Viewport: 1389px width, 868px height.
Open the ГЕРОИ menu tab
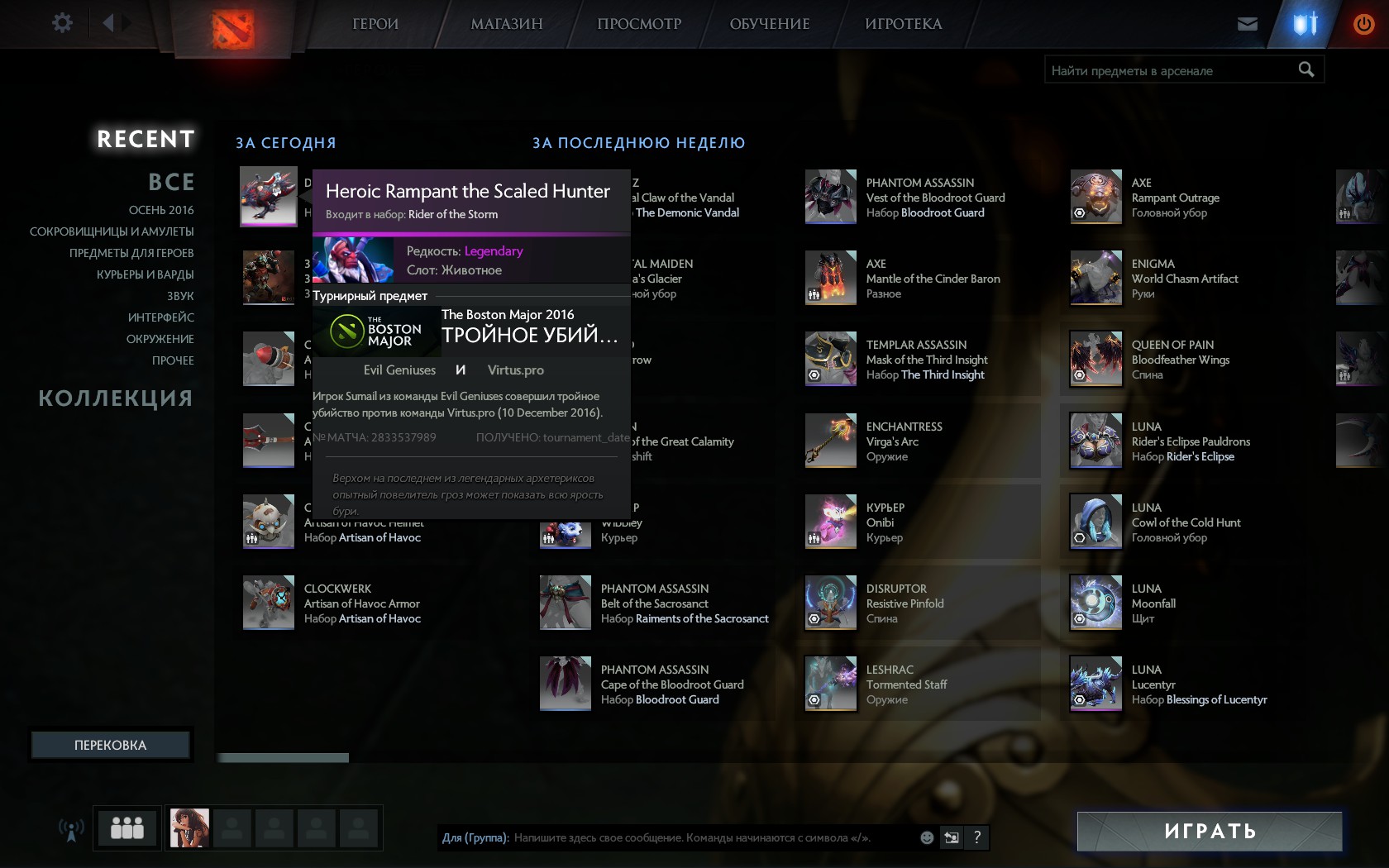click(375, 24)
